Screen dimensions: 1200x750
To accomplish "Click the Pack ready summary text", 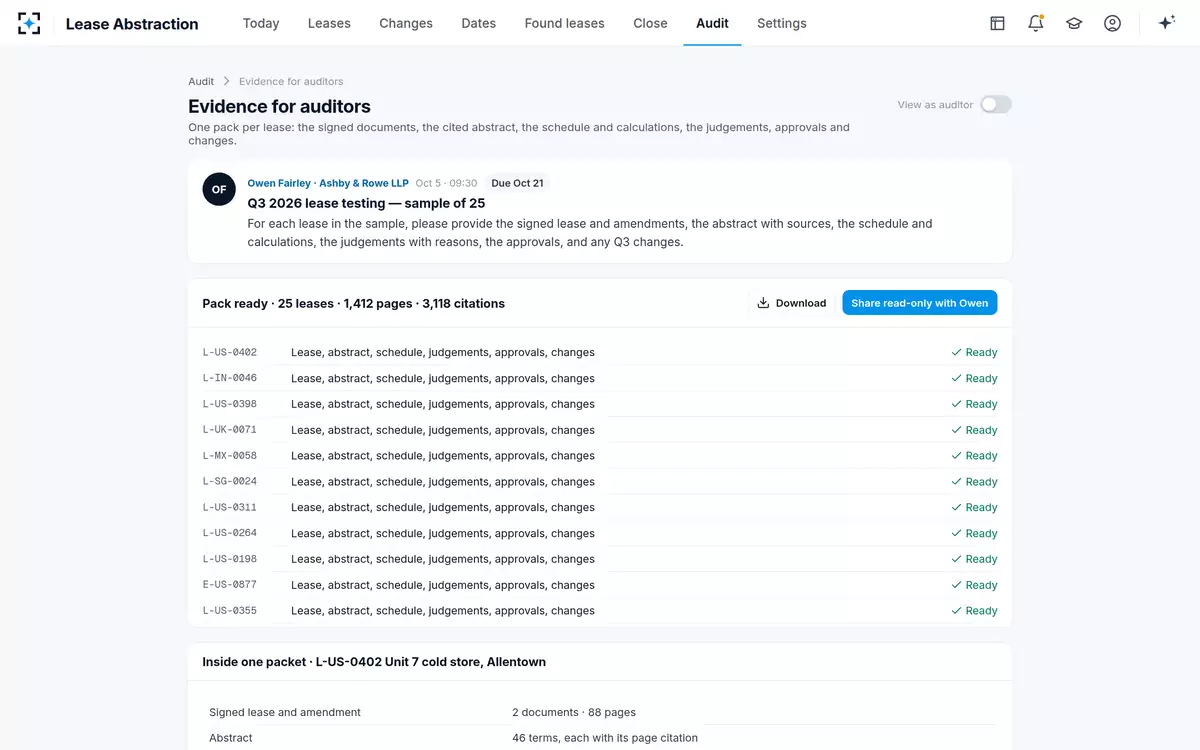I will (353, 303).
